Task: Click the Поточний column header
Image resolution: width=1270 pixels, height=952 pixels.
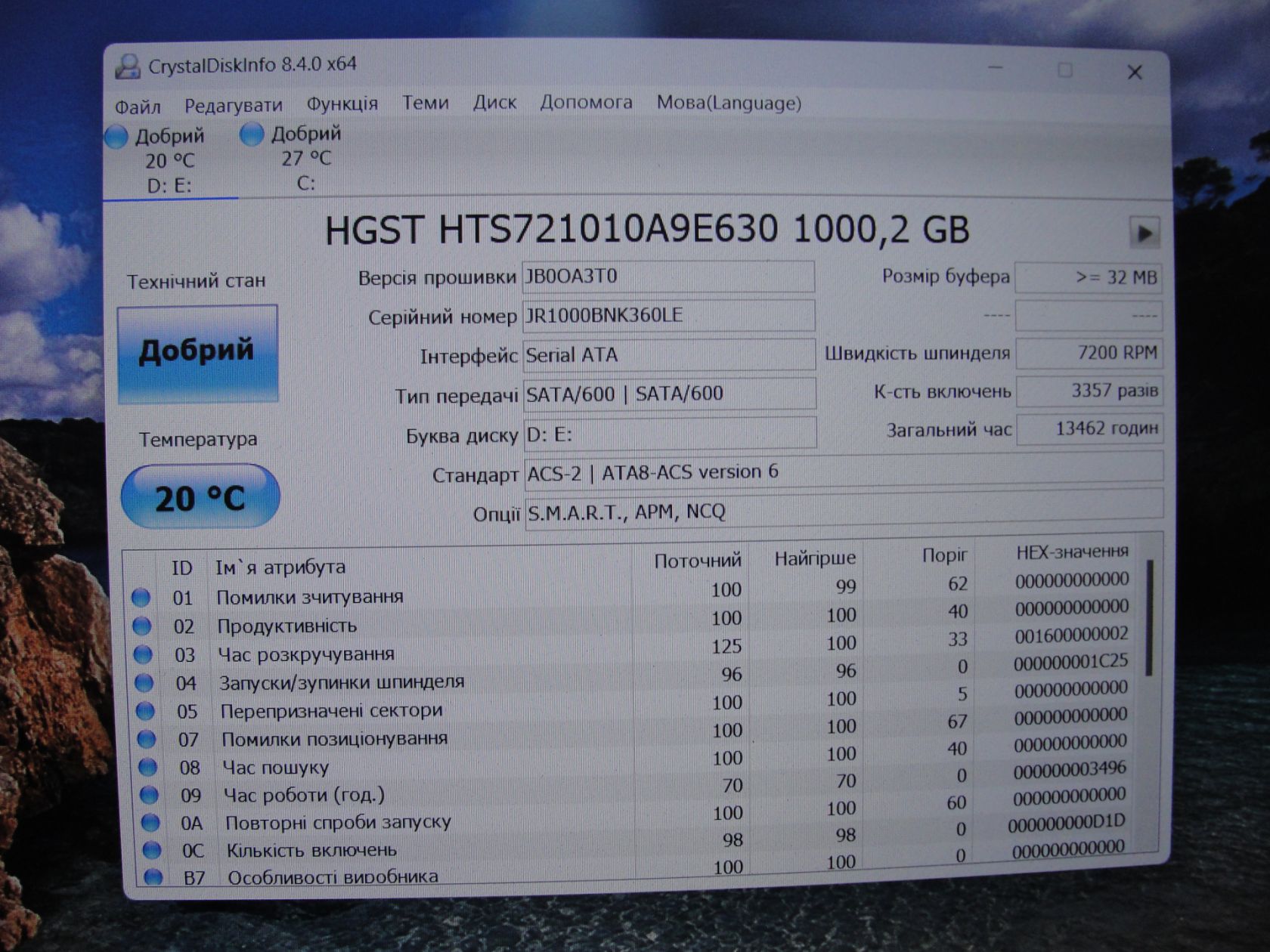Action: coord(697,561)
